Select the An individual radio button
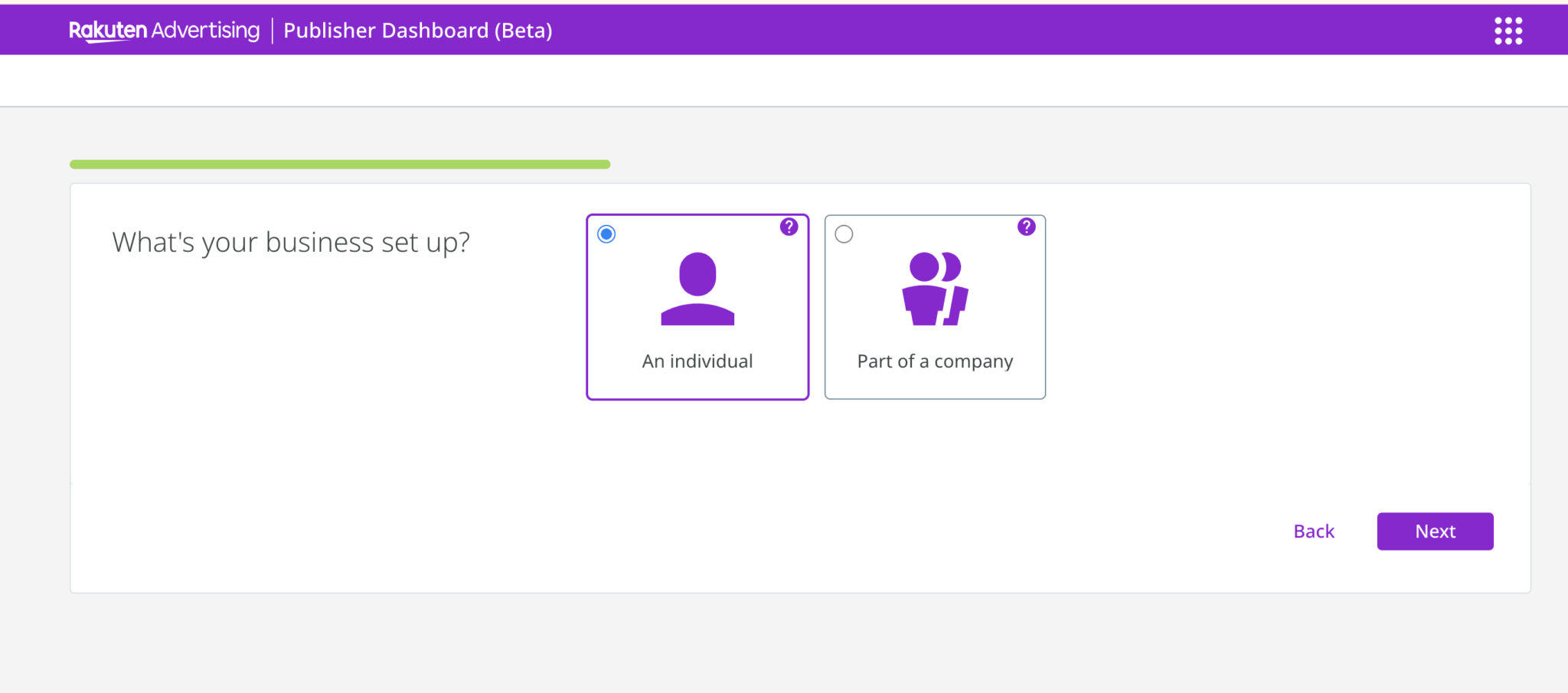This screenshot has width=1568, height=693. point(606,234)
